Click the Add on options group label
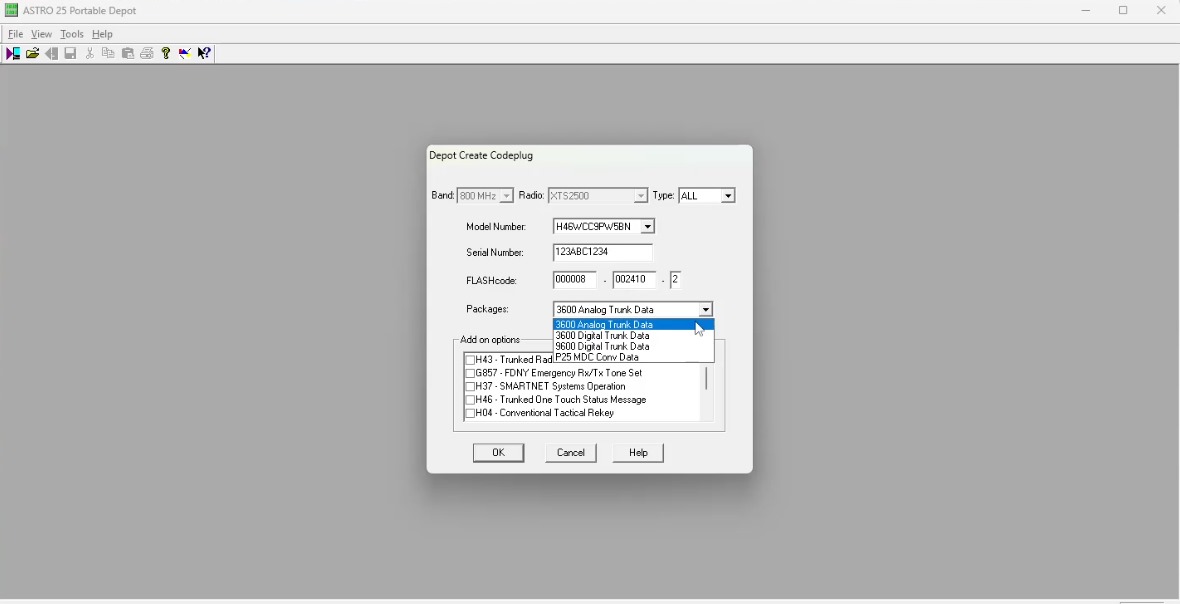This screenshot has height=604, width=1180. click(490, 340)
